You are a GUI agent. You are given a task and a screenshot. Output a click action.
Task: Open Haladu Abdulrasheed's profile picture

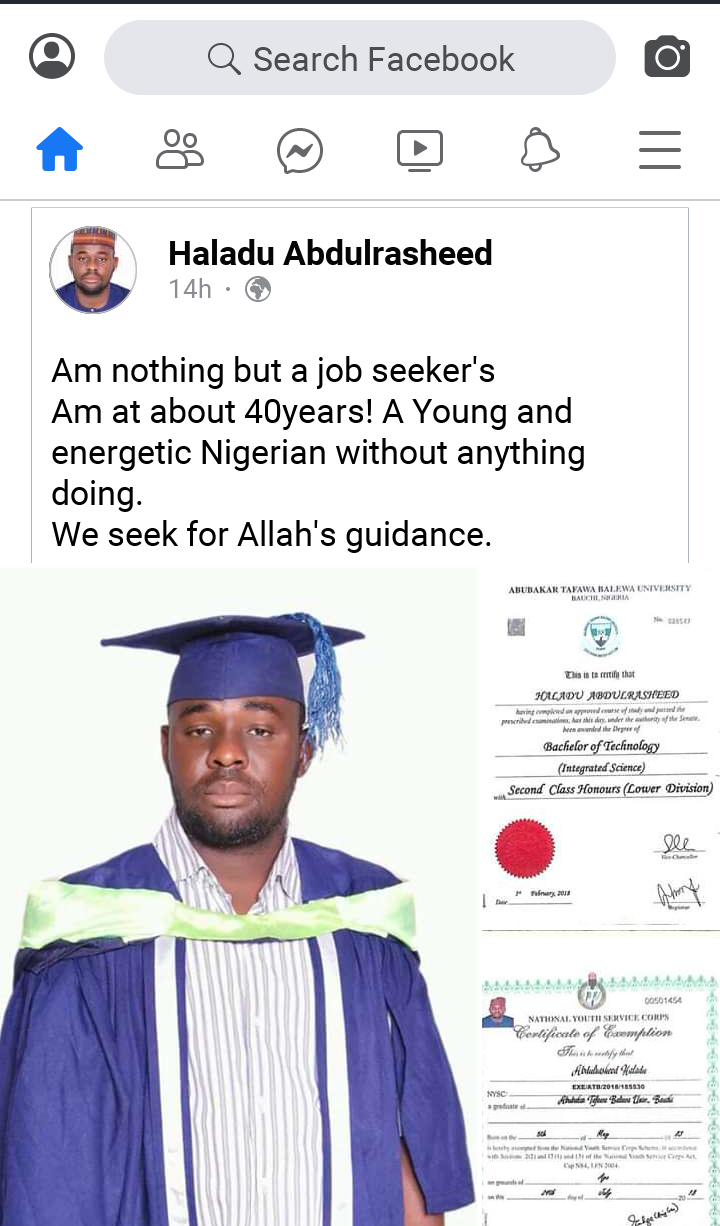[93, 269]
